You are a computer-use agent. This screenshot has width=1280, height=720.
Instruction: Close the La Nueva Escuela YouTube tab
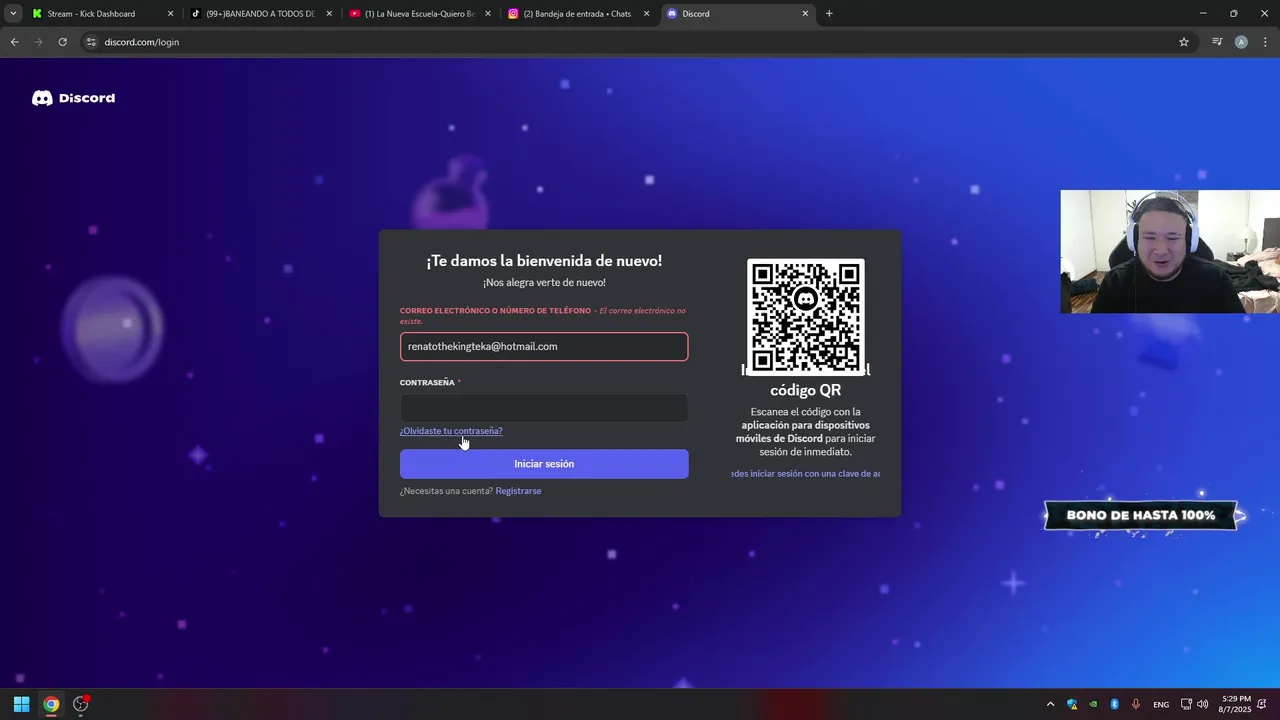pos(488,14)
